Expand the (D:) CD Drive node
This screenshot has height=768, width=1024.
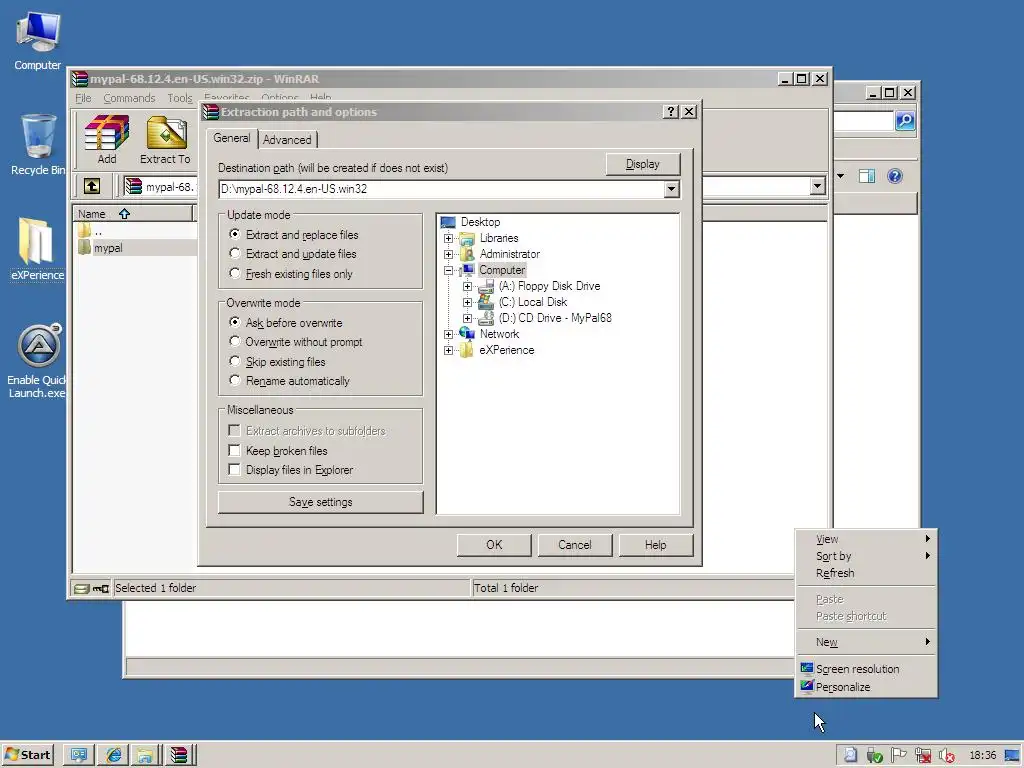[x=468, y=318]
